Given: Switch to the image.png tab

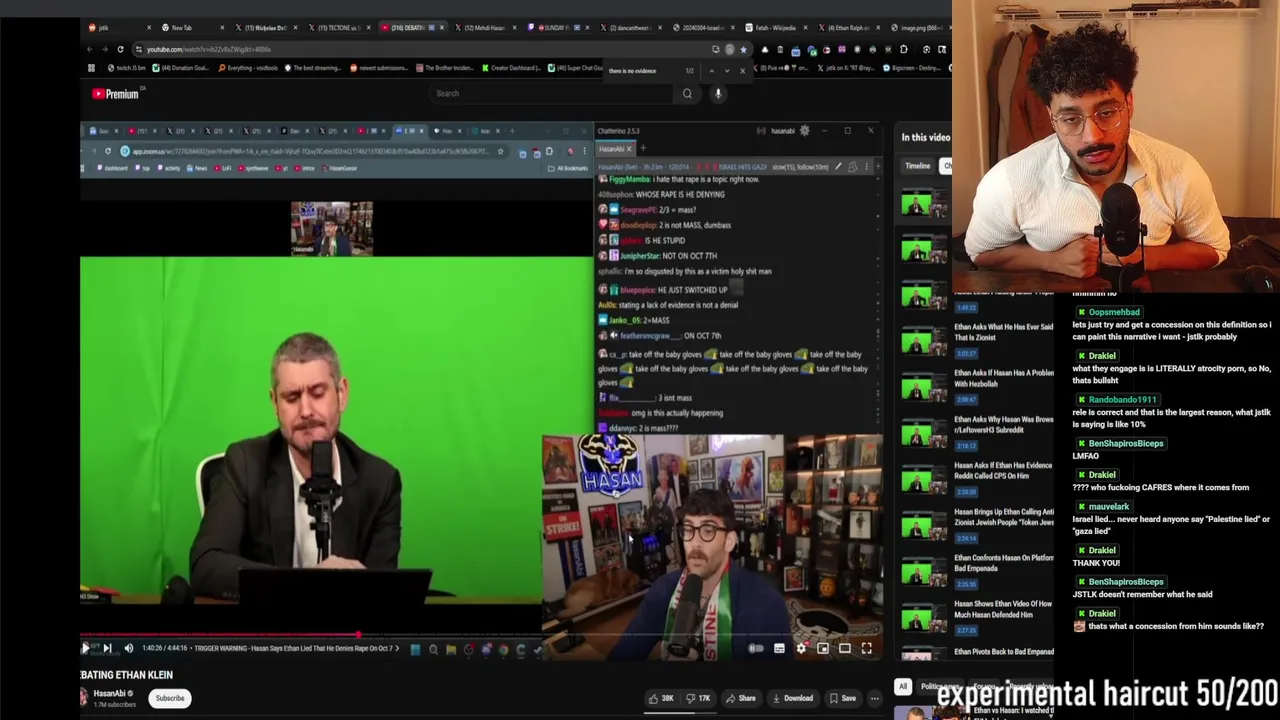Looking at the screenshot, I should (x=918, y=27).
